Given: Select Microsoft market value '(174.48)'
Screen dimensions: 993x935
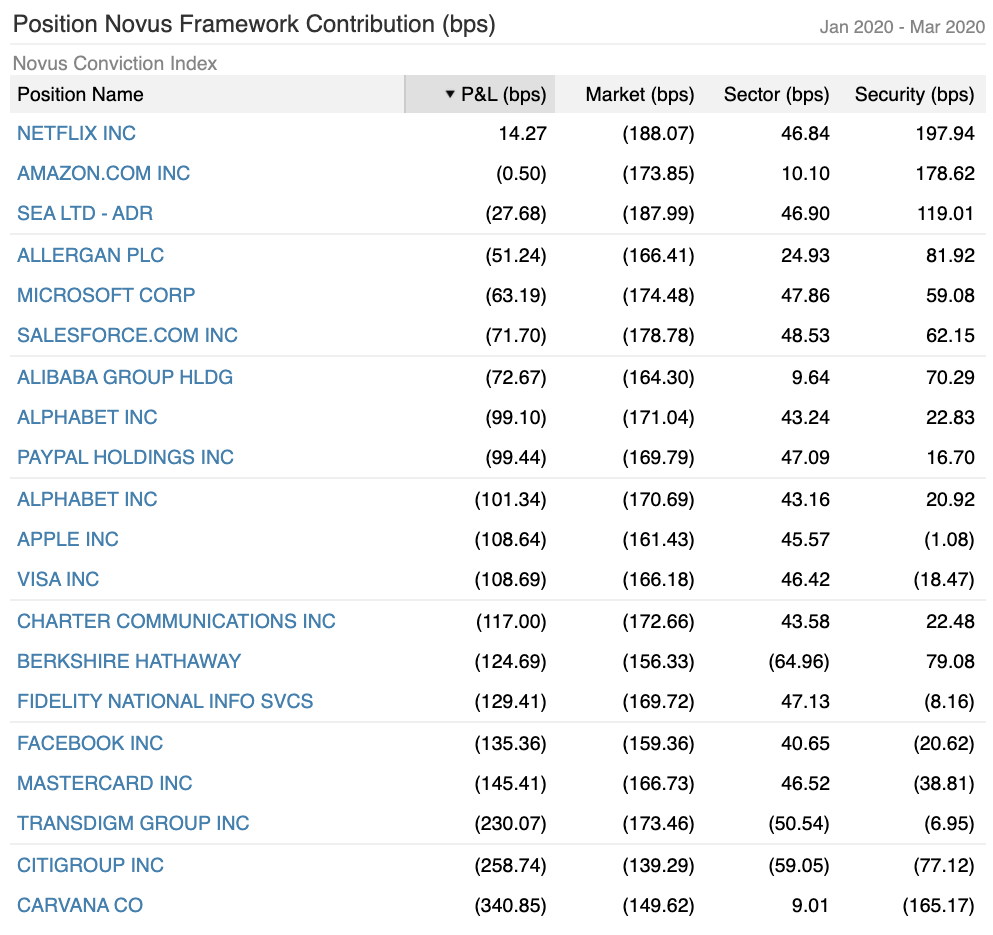Looking at the screenshot, I should tap(659, 295).
